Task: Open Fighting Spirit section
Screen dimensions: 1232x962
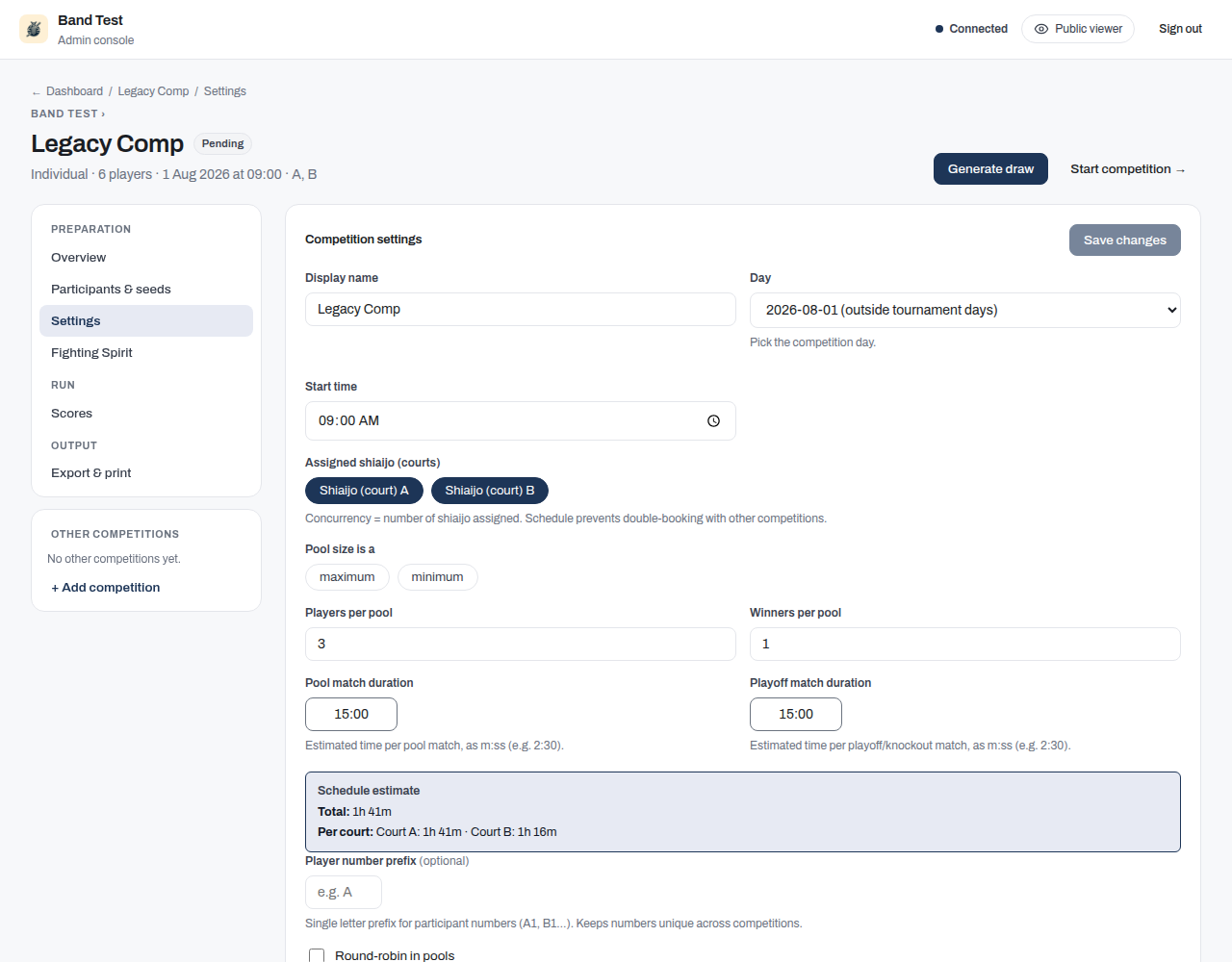Action: (x=146, y=353)
